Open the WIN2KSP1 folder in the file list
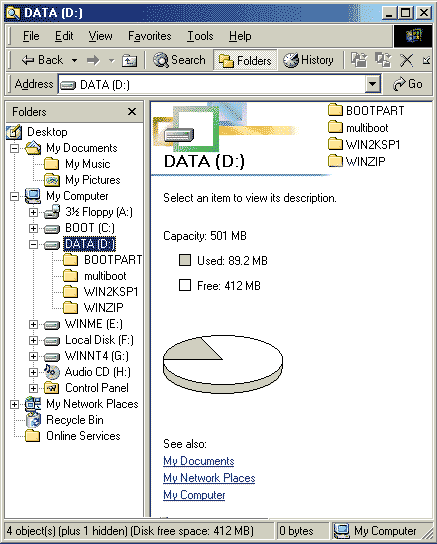Image resolution: width=437 pixels, height=544 pixels. (x=364, y=144)
